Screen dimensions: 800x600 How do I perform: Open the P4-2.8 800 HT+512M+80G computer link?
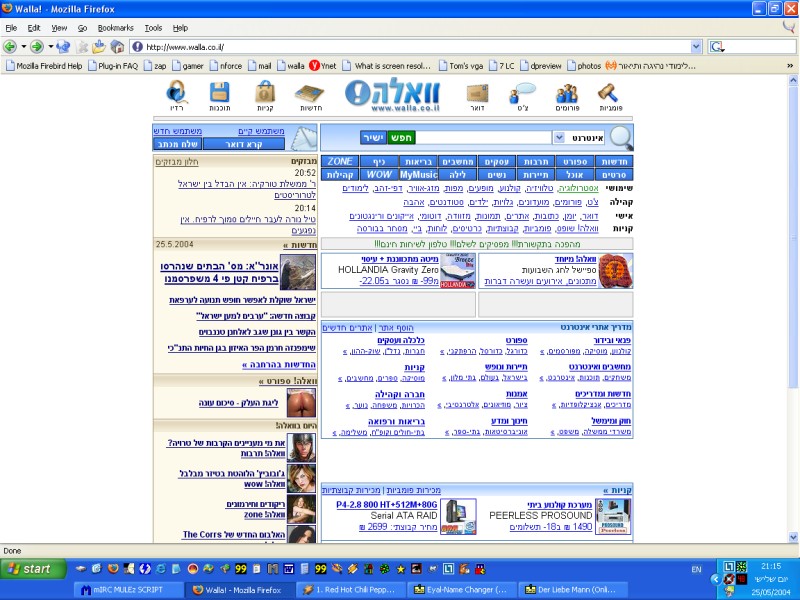click(x=387, y=505)
